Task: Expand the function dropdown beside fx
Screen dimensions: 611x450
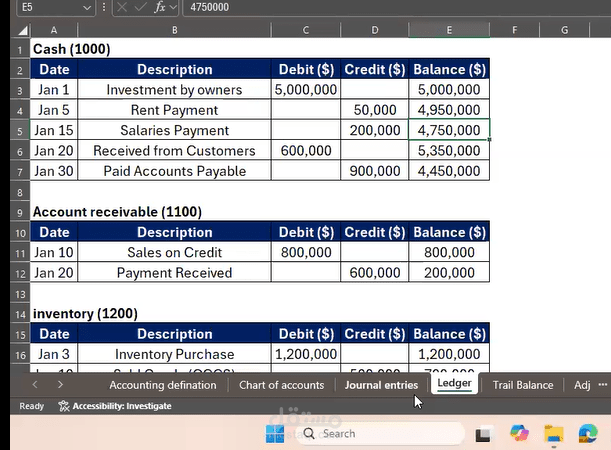Action: [173, 7]
